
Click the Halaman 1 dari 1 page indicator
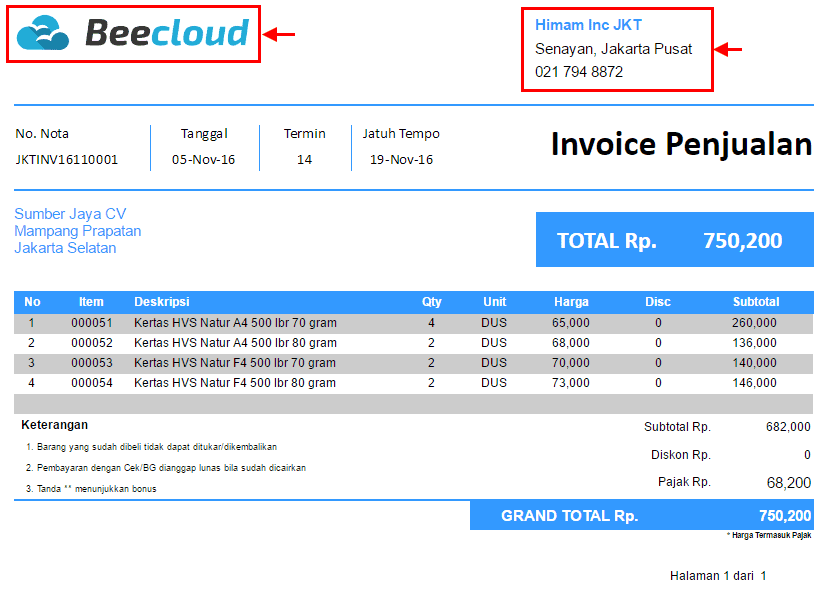pos(717,576)
